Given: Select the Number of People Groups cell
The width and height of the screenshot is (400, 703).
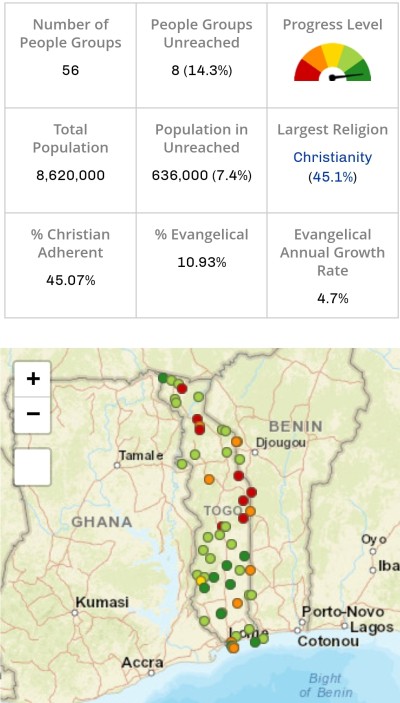Looking at the screenshot, I should [x=70, y=55].
